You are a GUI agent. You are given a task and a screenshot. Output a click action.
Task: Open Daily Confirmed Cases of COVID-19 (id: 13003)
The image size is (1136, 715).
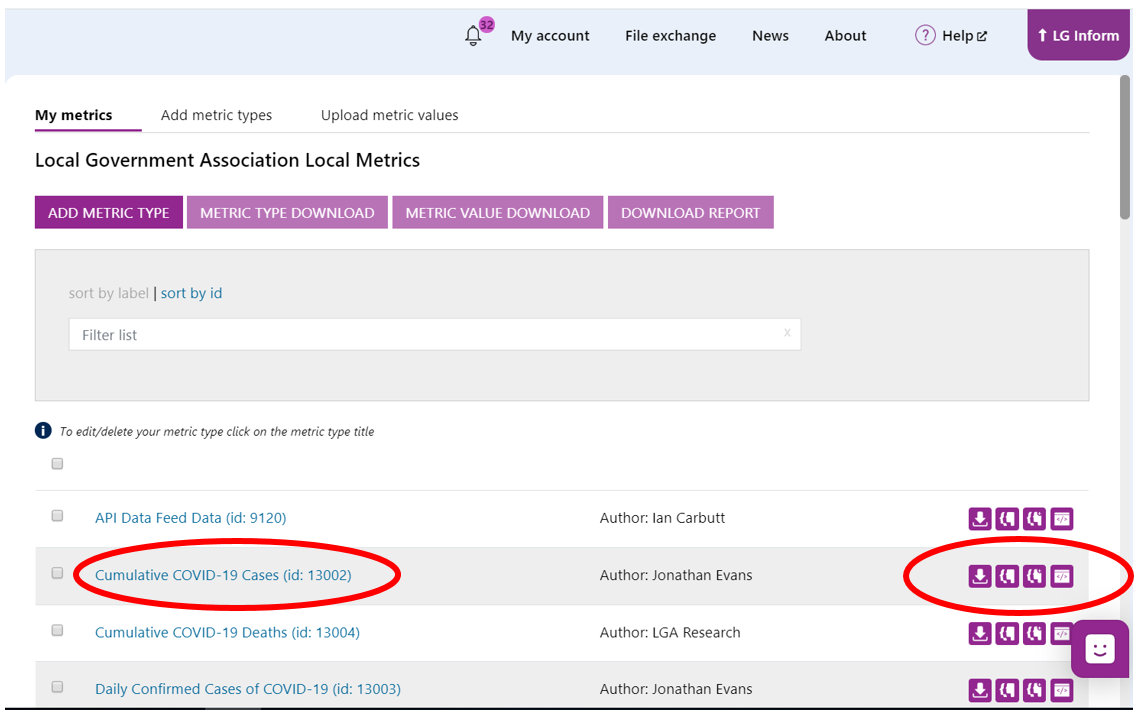tap(248, 689)
